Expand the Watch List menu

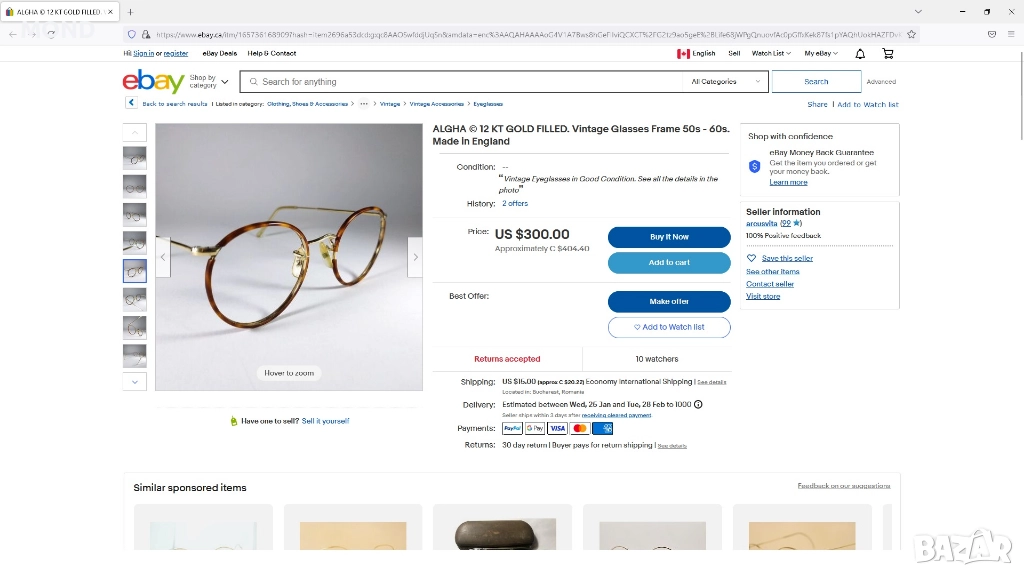(770, 53)
